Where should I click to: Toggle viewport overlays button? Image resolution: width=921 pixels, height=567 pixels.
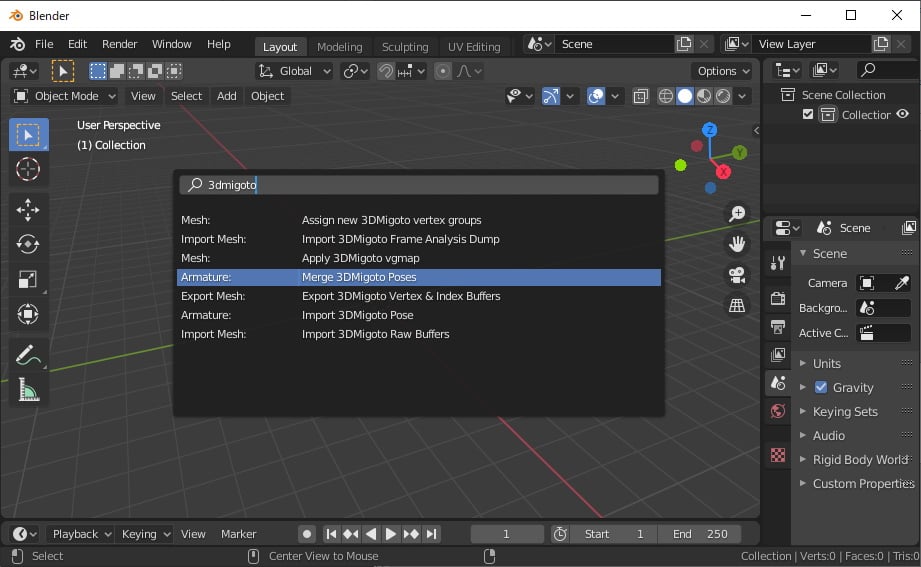pos(596,96)
